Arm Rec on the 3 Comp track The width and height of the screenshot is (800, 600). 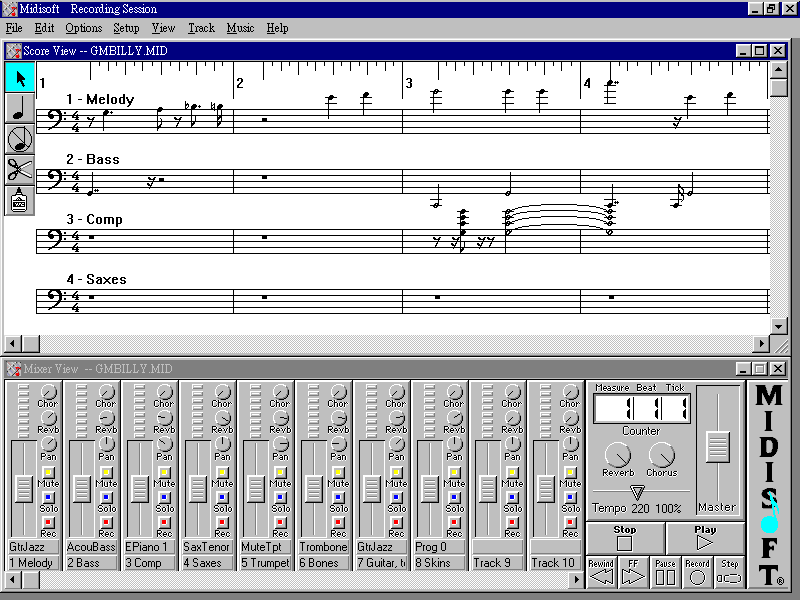164,522
